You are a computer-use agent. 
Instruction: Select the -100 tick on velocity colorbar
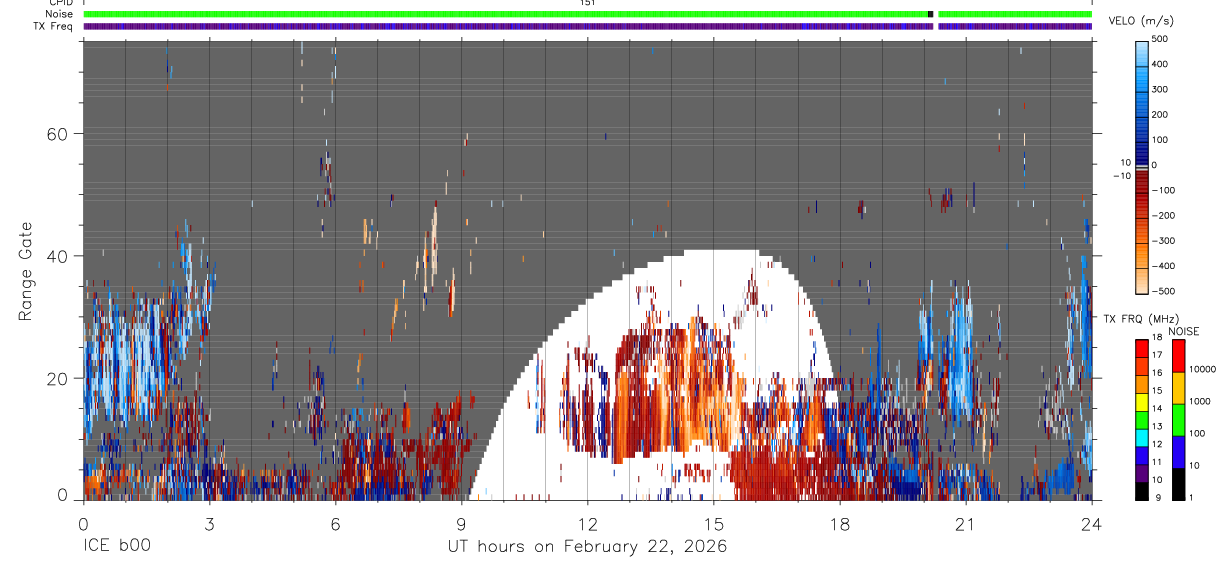tap(1164, 190)
